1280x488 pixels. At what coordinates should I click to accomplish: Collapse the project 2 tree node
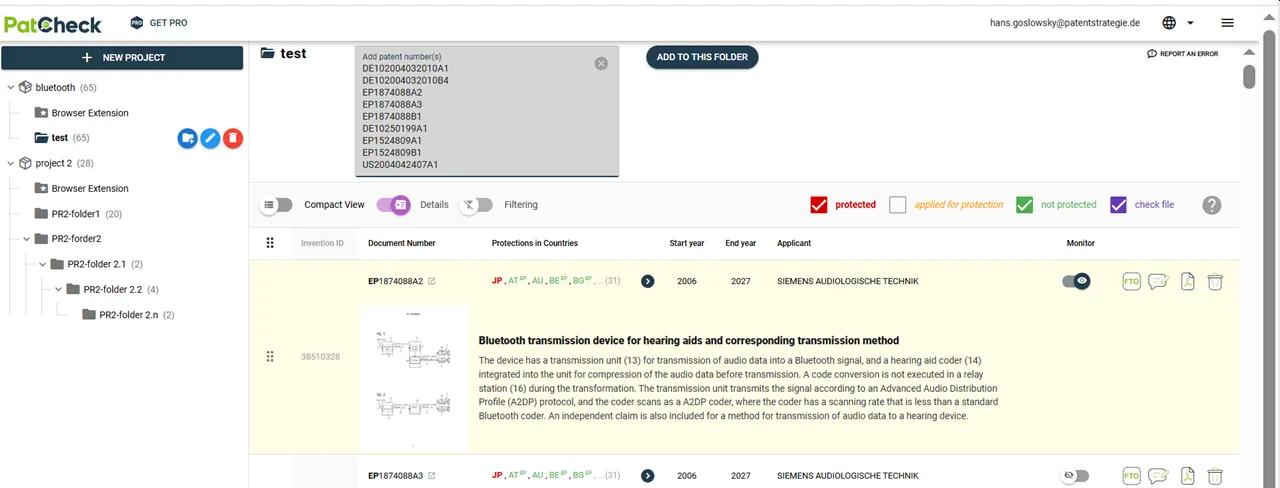tap(11, 163)
